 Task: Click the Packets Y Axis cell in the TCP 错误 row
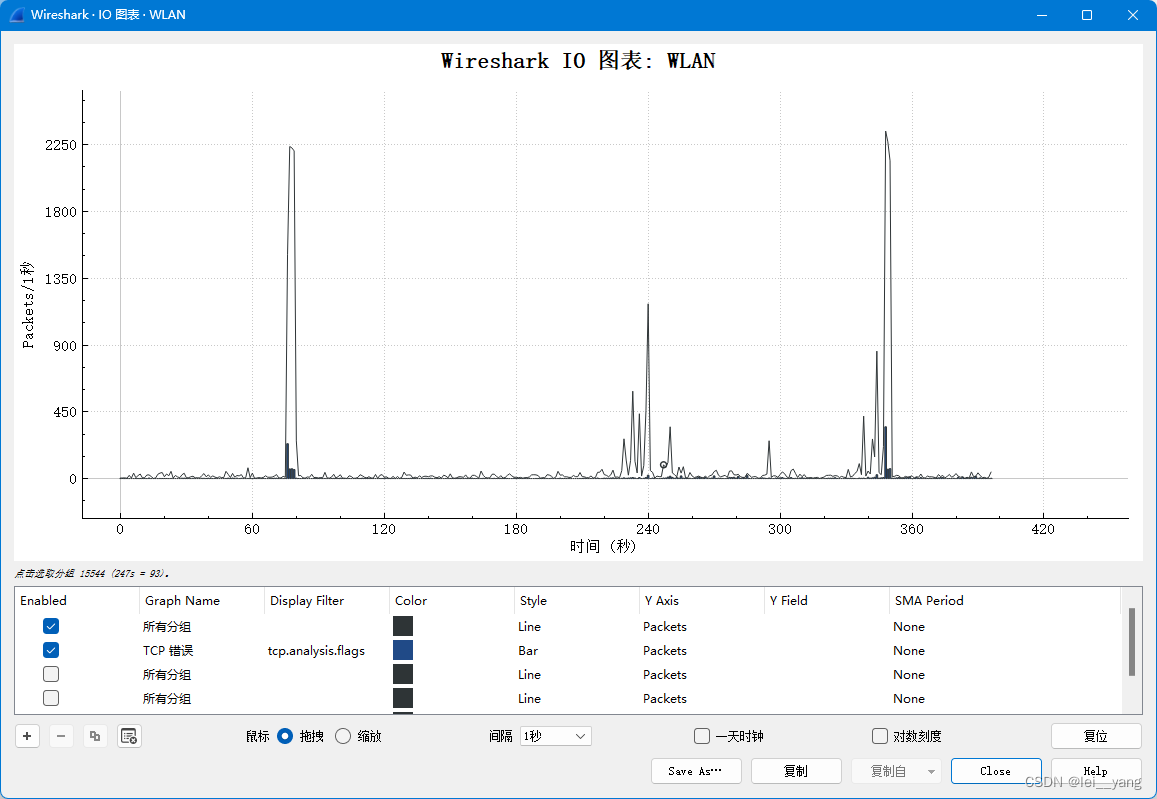pos(665,651)
